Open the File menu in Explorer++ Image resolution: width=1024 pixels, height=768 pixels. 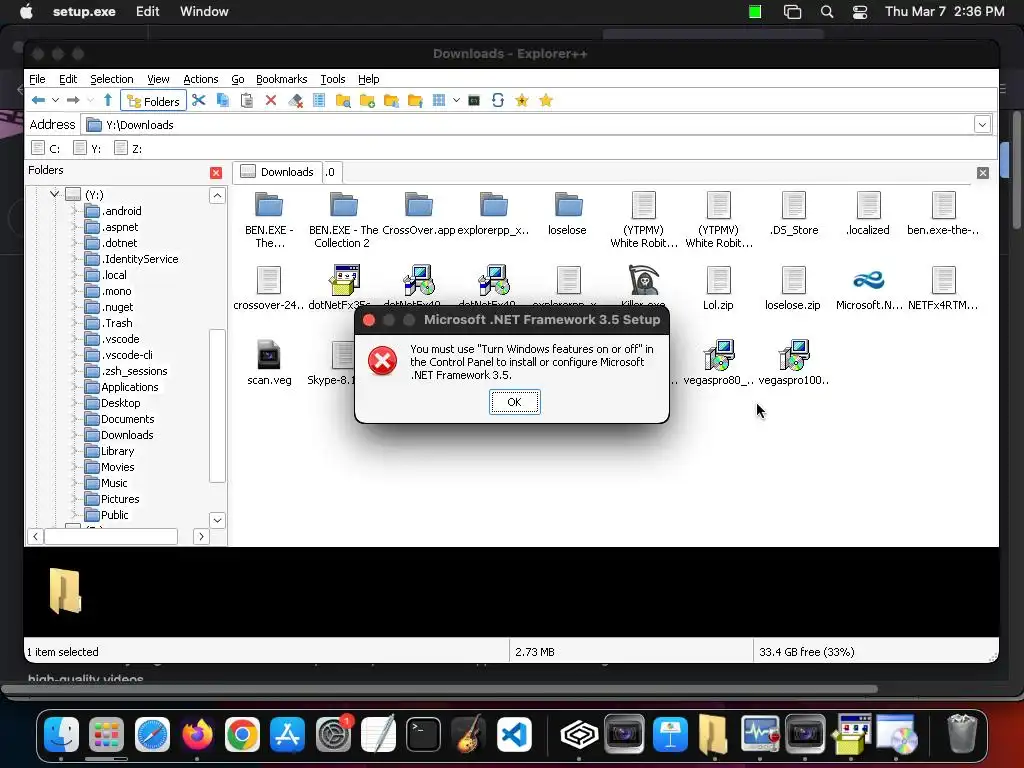click(37, 79)
